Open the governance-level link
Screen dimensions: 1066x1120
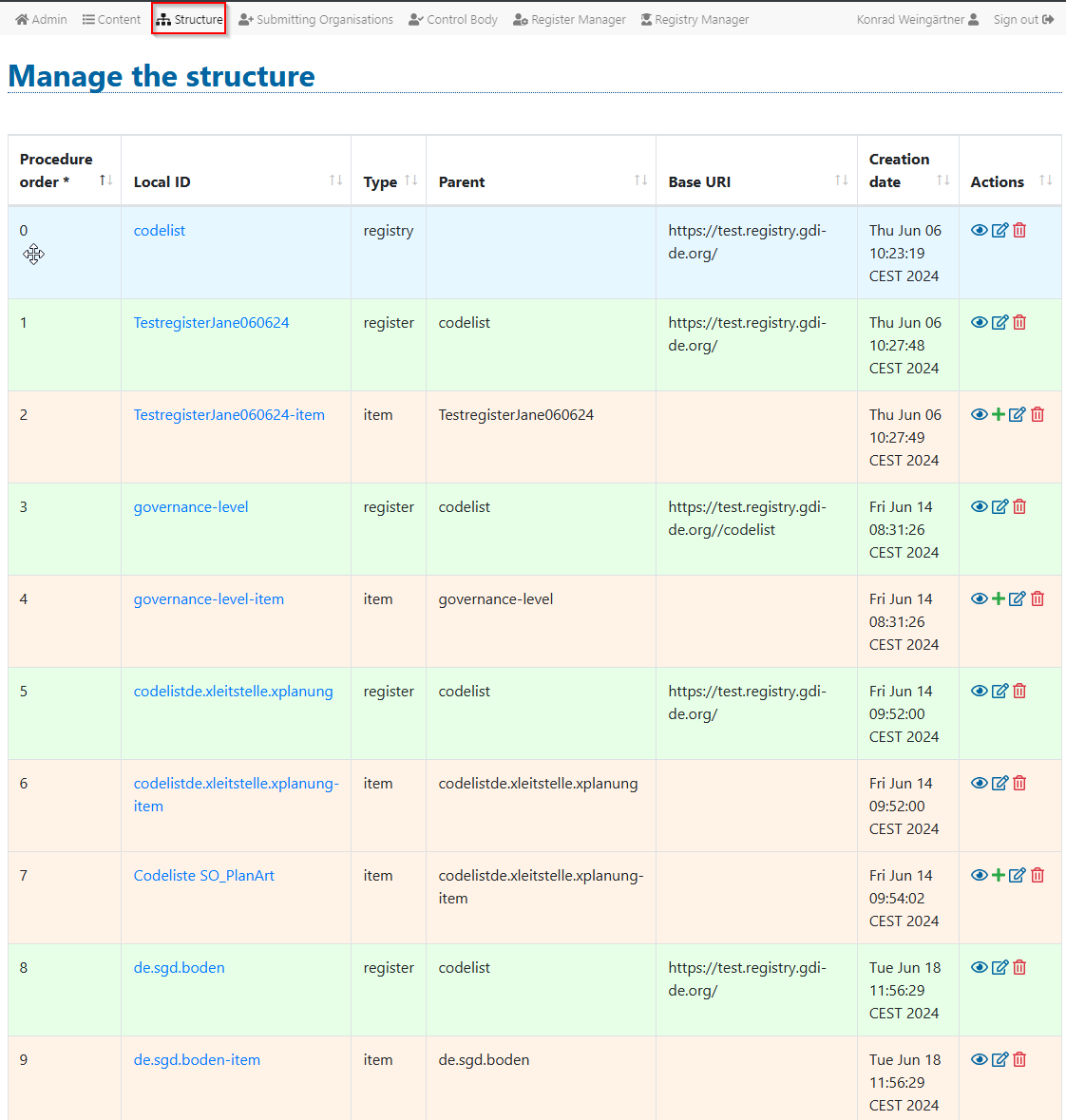click(x=191, y=507)
